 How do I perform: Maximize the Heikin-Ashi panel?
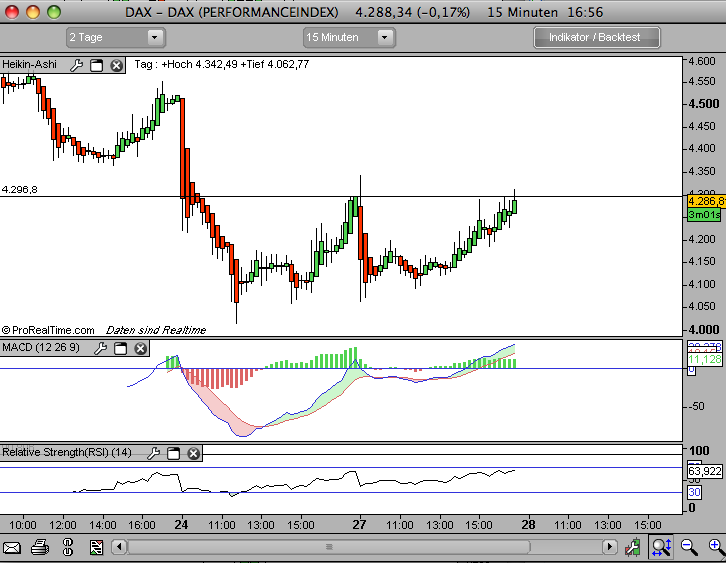(96, 65)
